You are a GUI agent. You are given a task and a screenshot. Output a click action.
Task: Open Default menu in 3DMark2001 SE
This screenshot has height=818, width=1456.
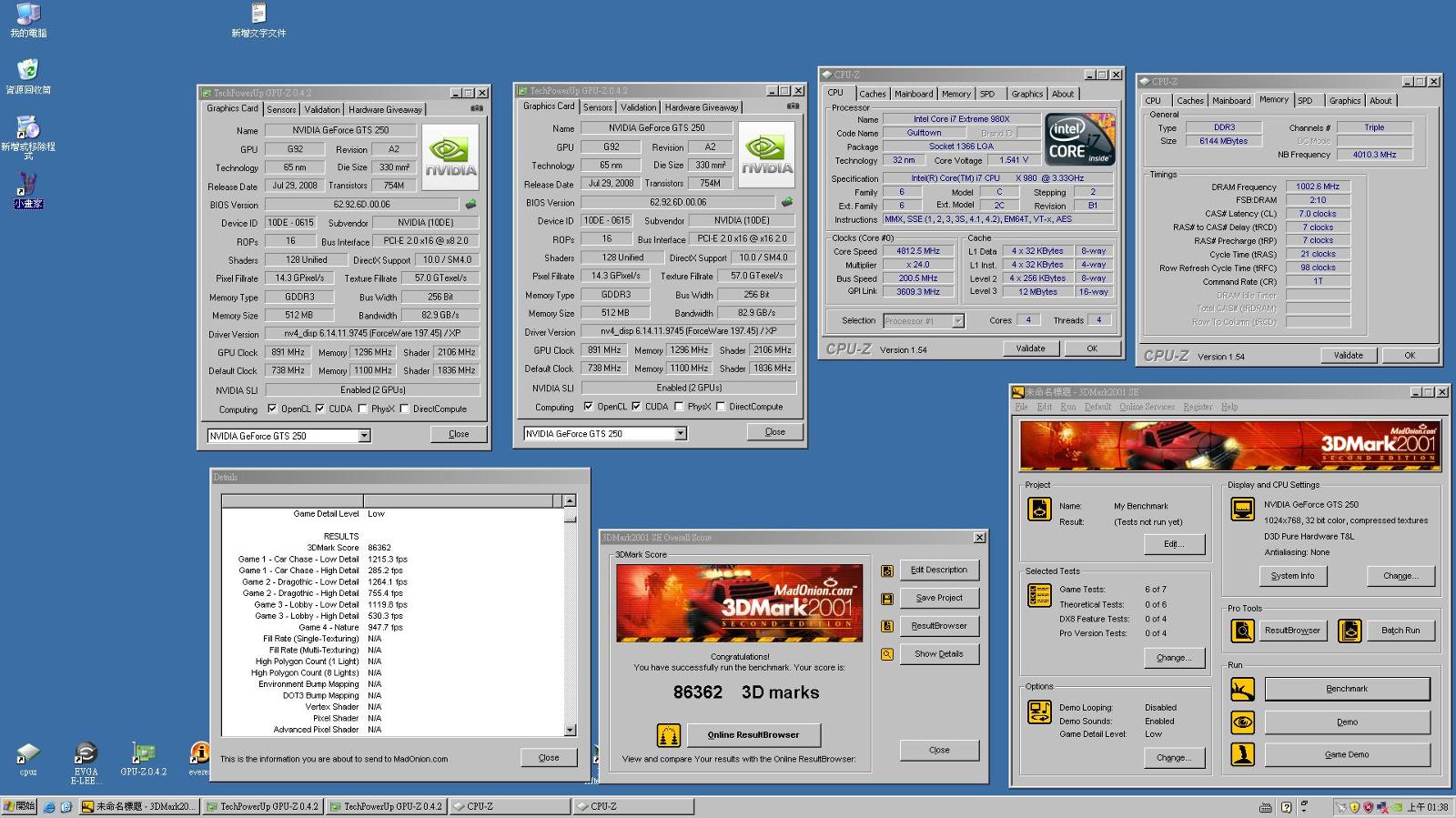click(1097, 407)
